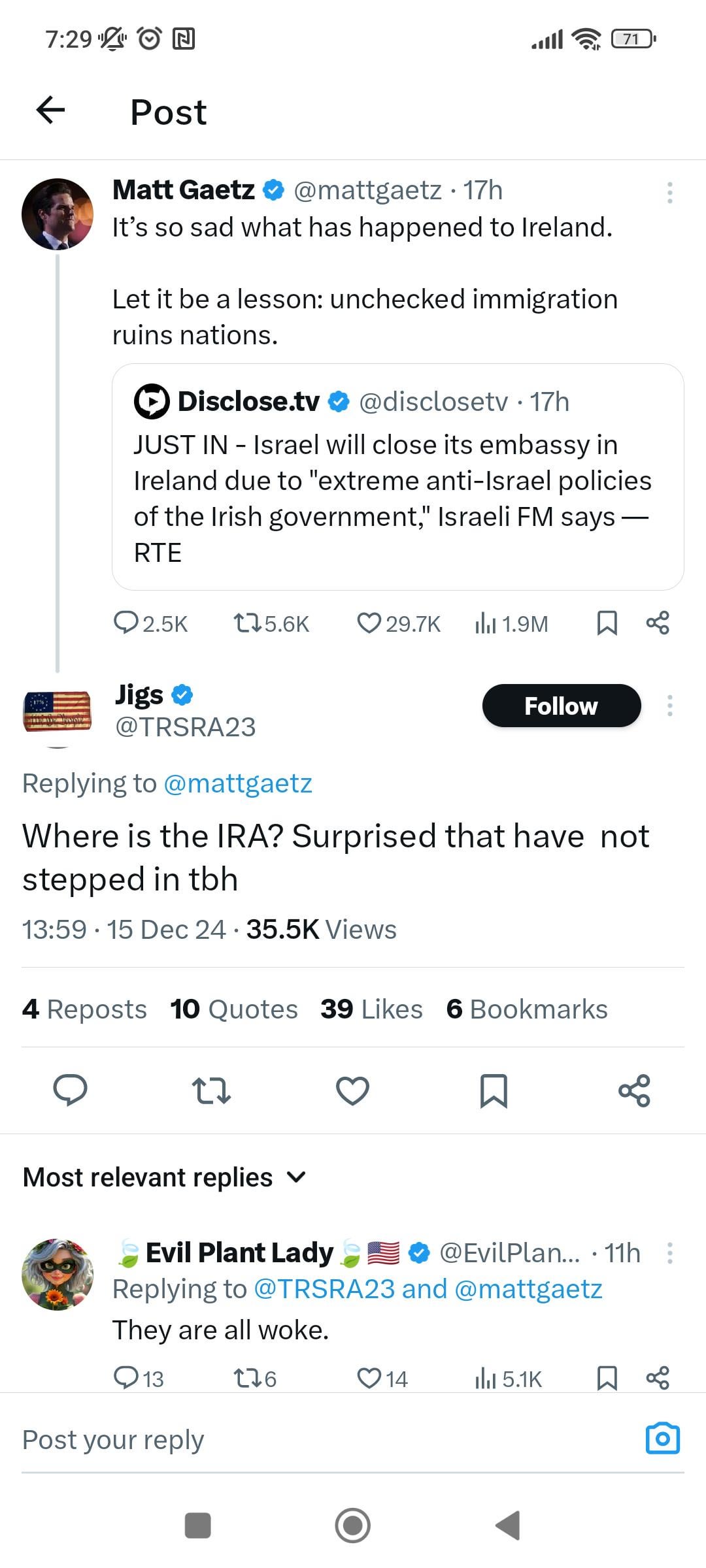Open the more options menu on the Evil Plant Lady reply
The height and width of the screenshot is (1568, 706).
pos(669,1253)
